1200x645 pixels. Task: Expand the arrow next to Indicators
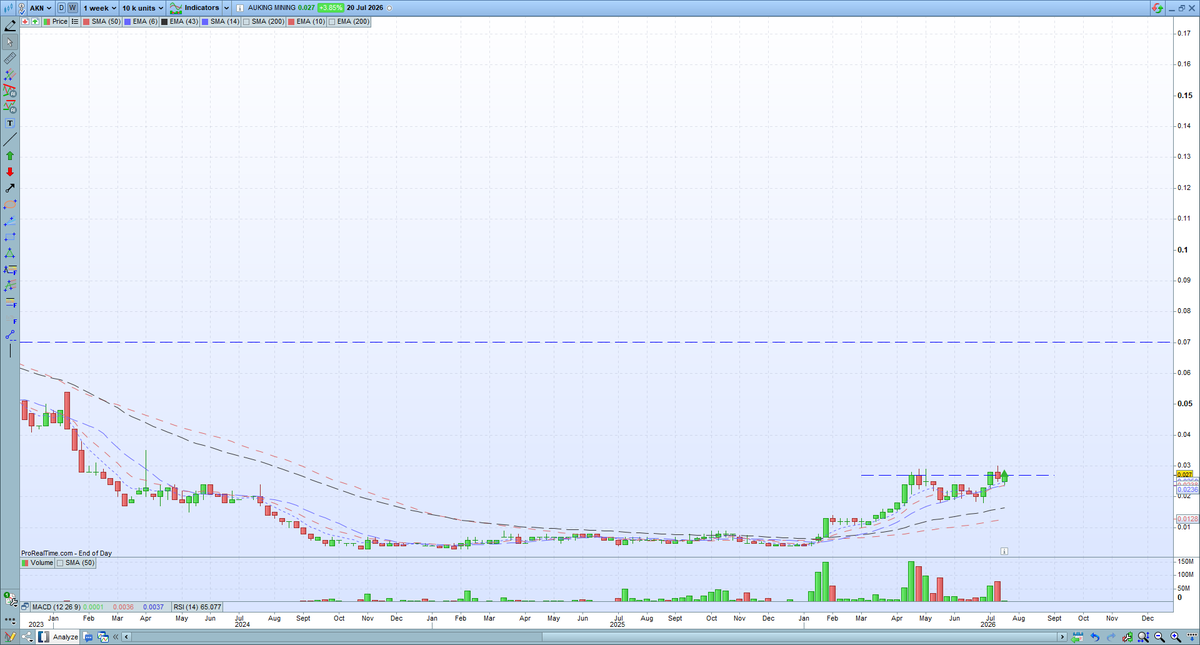coord(227,8)
